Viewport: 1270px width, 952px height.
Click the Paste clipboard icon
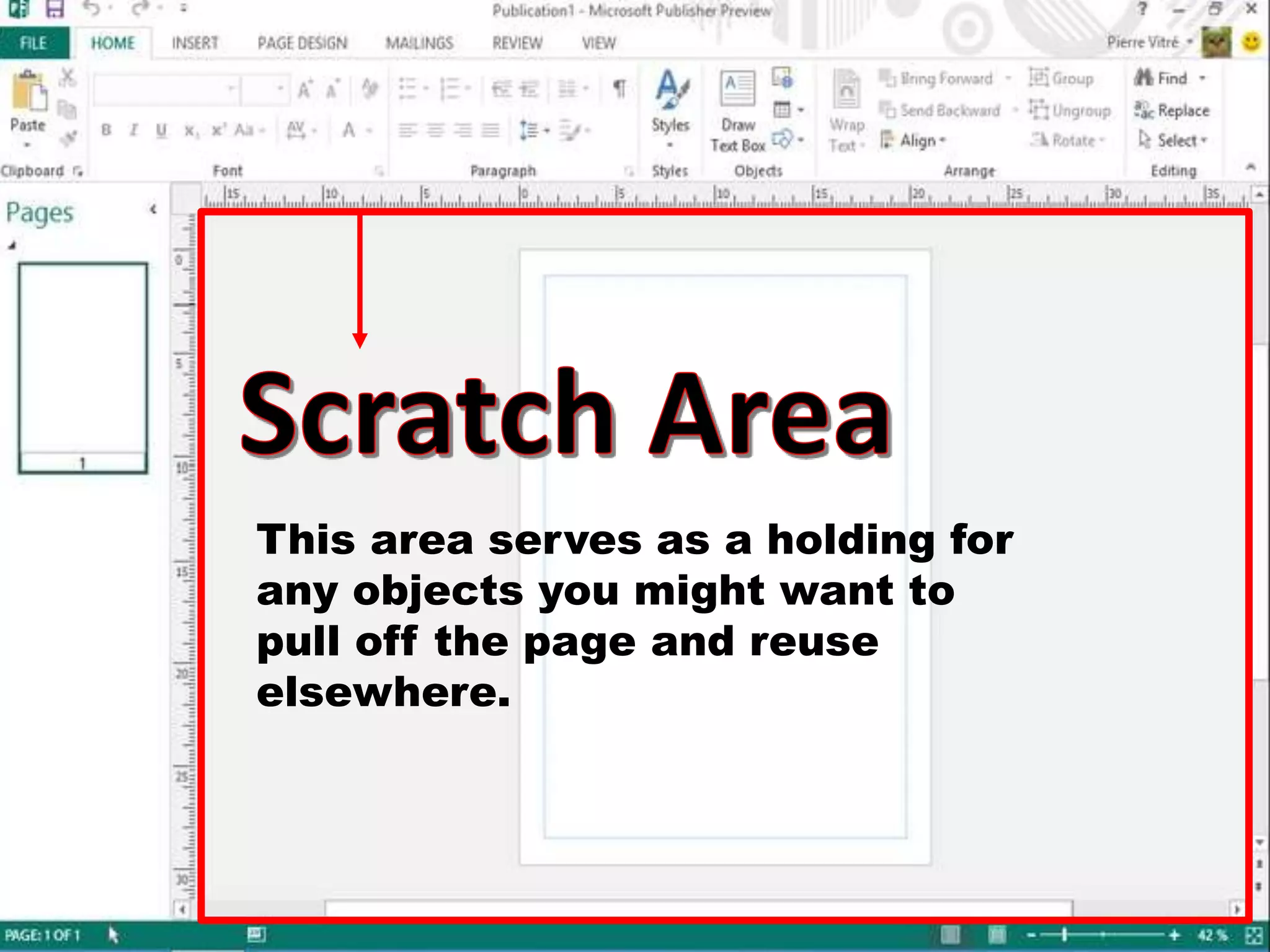(x=29, y=91)
